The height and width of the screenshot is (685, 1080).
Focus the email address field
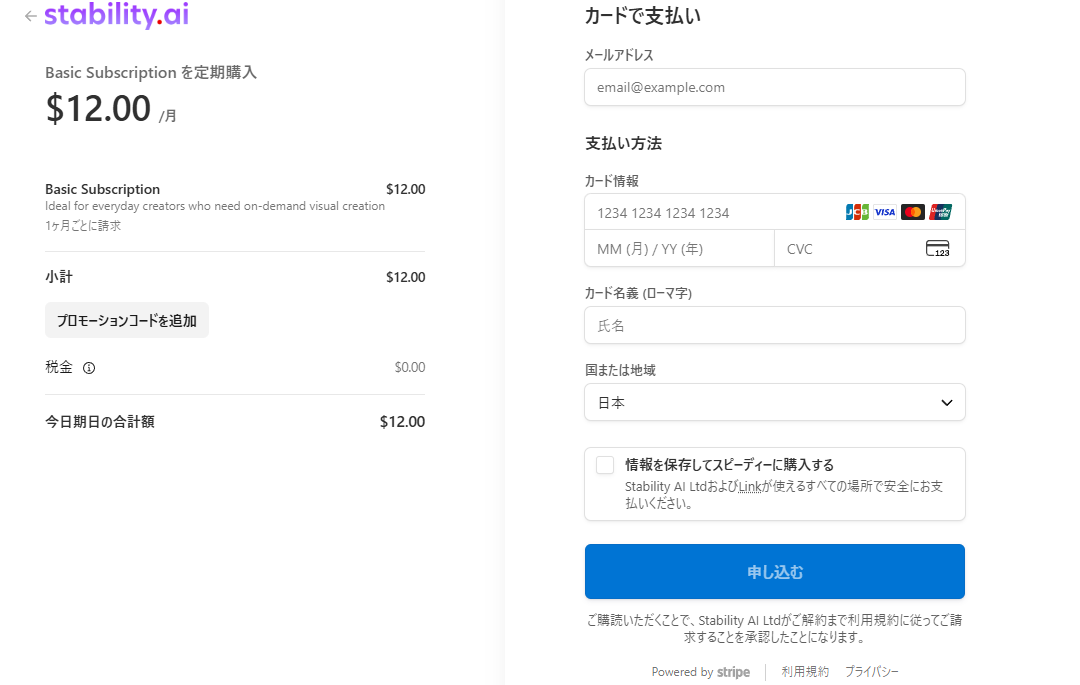(774, 87)
